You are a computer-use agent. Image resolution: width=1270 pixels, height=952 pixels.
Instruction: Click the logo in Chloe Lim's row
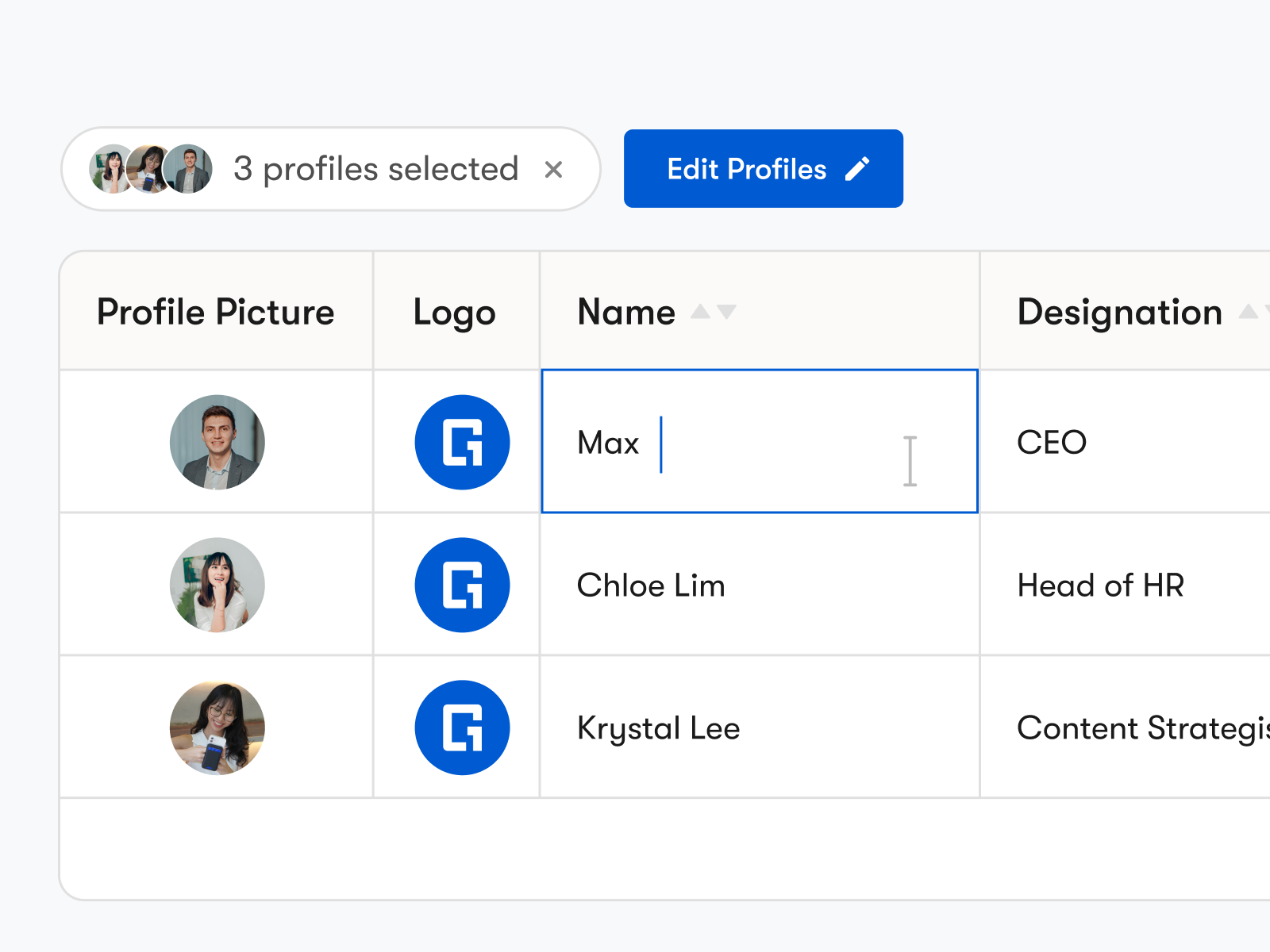[x=462, y=585]
